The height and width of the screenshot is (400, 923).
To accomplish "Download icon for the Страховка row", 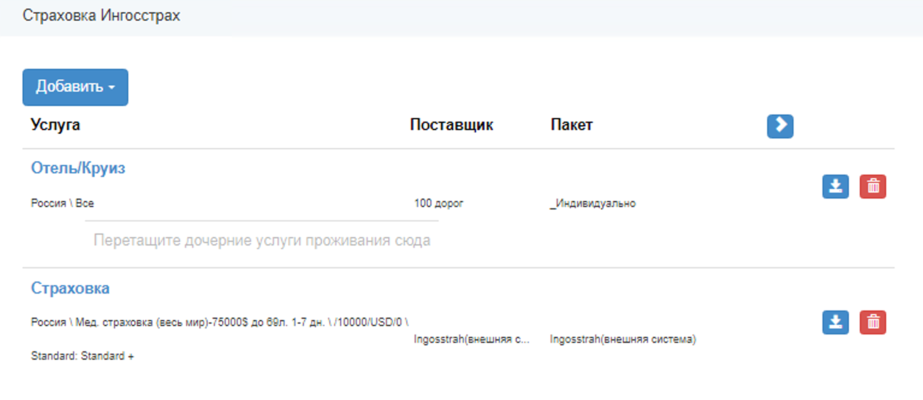I will click(x=835, y=322).
